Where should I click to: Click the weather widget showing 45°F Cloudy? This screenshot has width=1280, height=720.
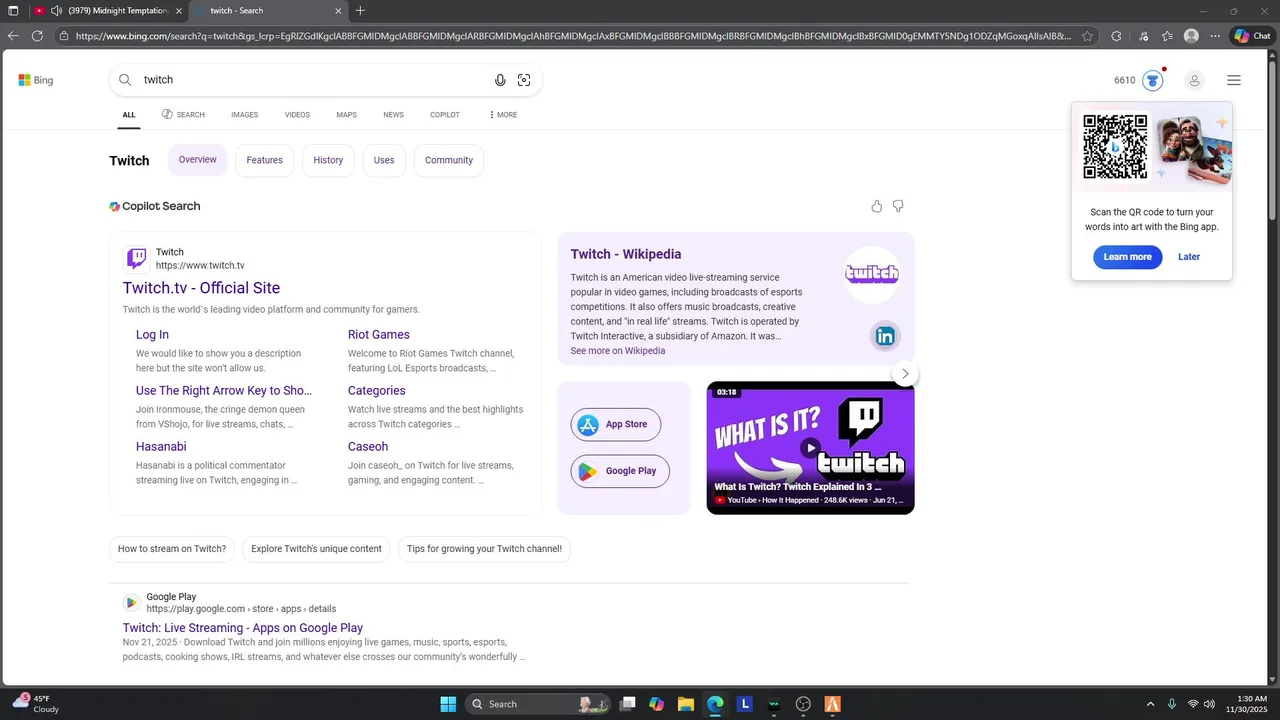coord(35,704)
